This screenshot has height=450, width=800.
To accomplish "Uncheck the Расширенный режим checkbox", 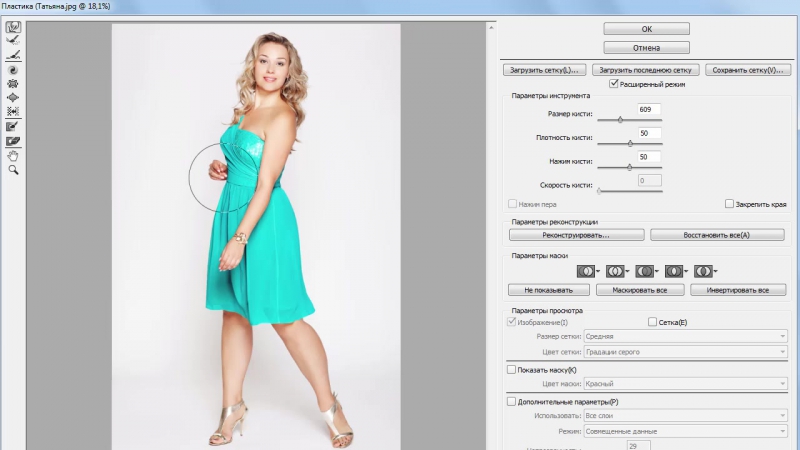I will pos(614,84).
